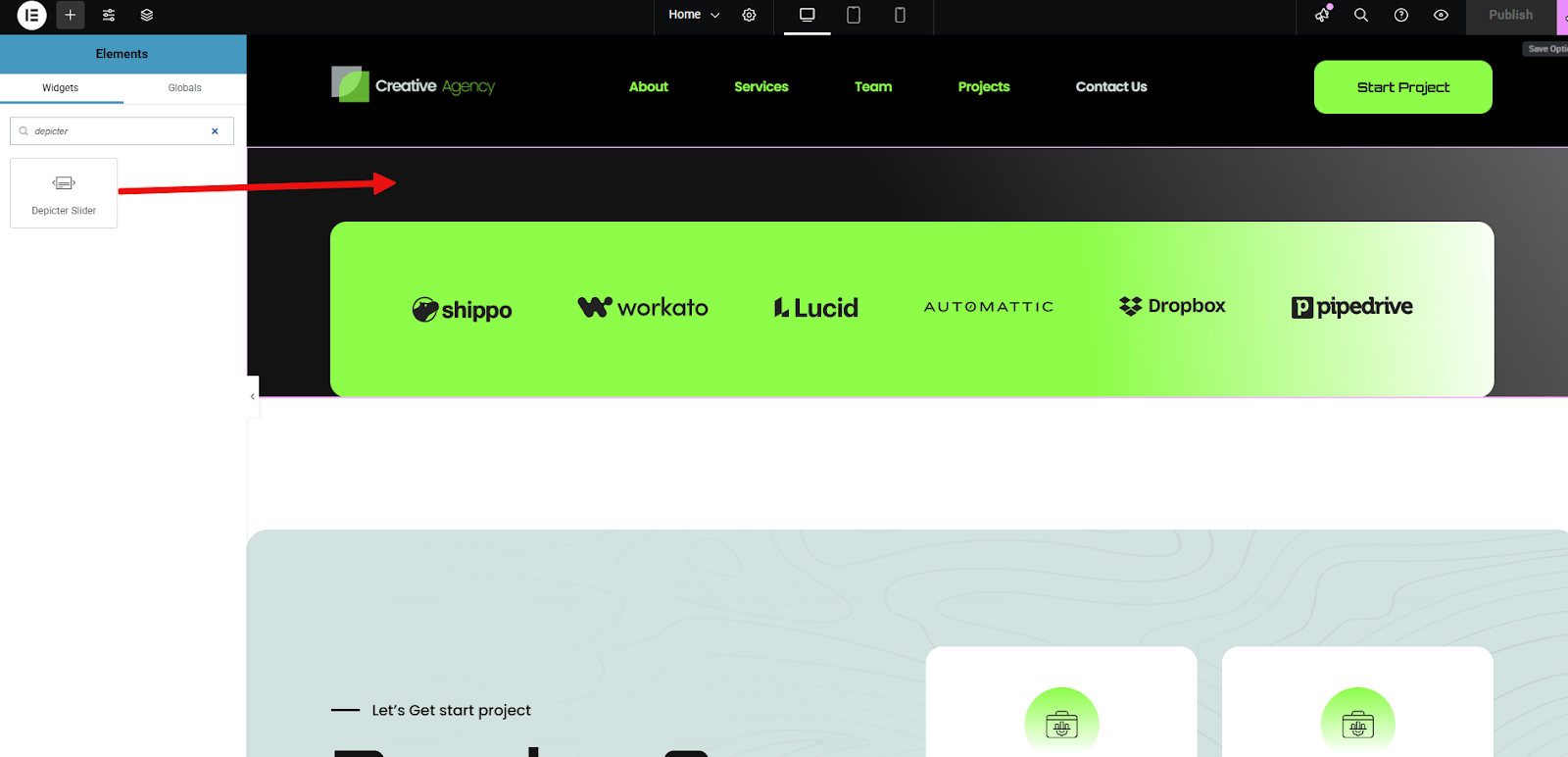Open the structure layers icon

click(x=147, y=16)
